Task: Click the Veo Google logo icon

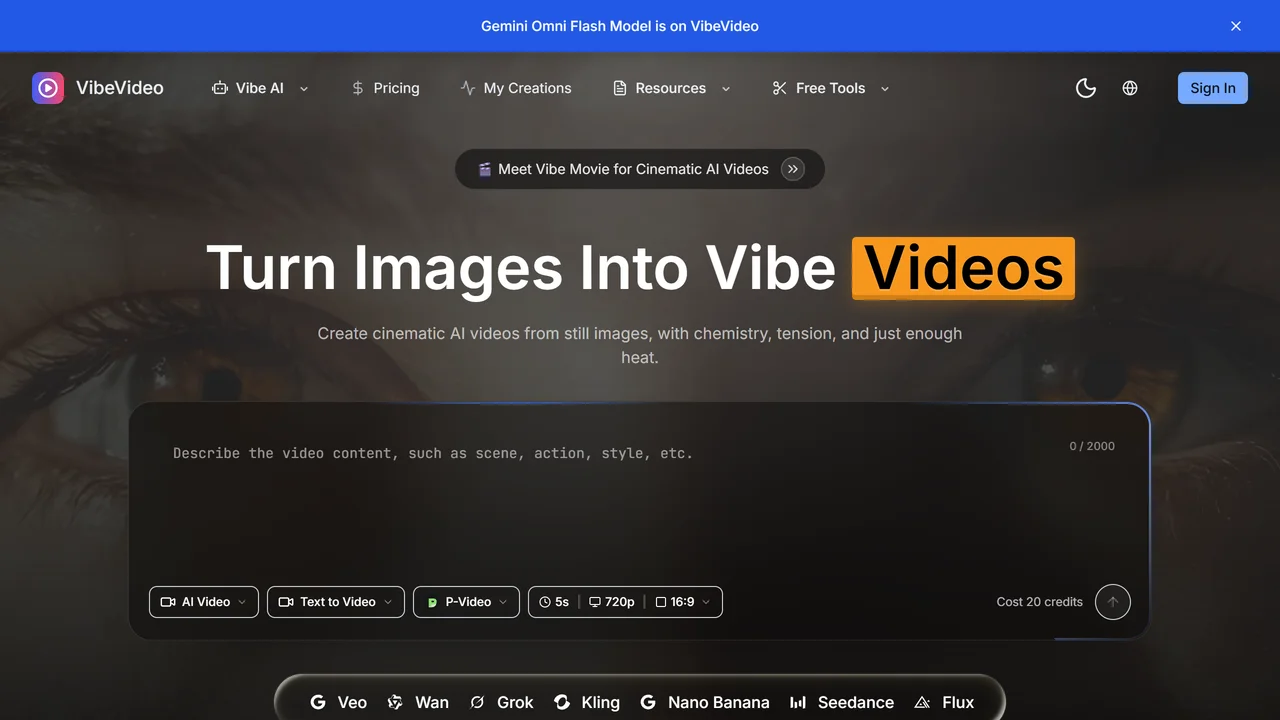Action: 318,702
